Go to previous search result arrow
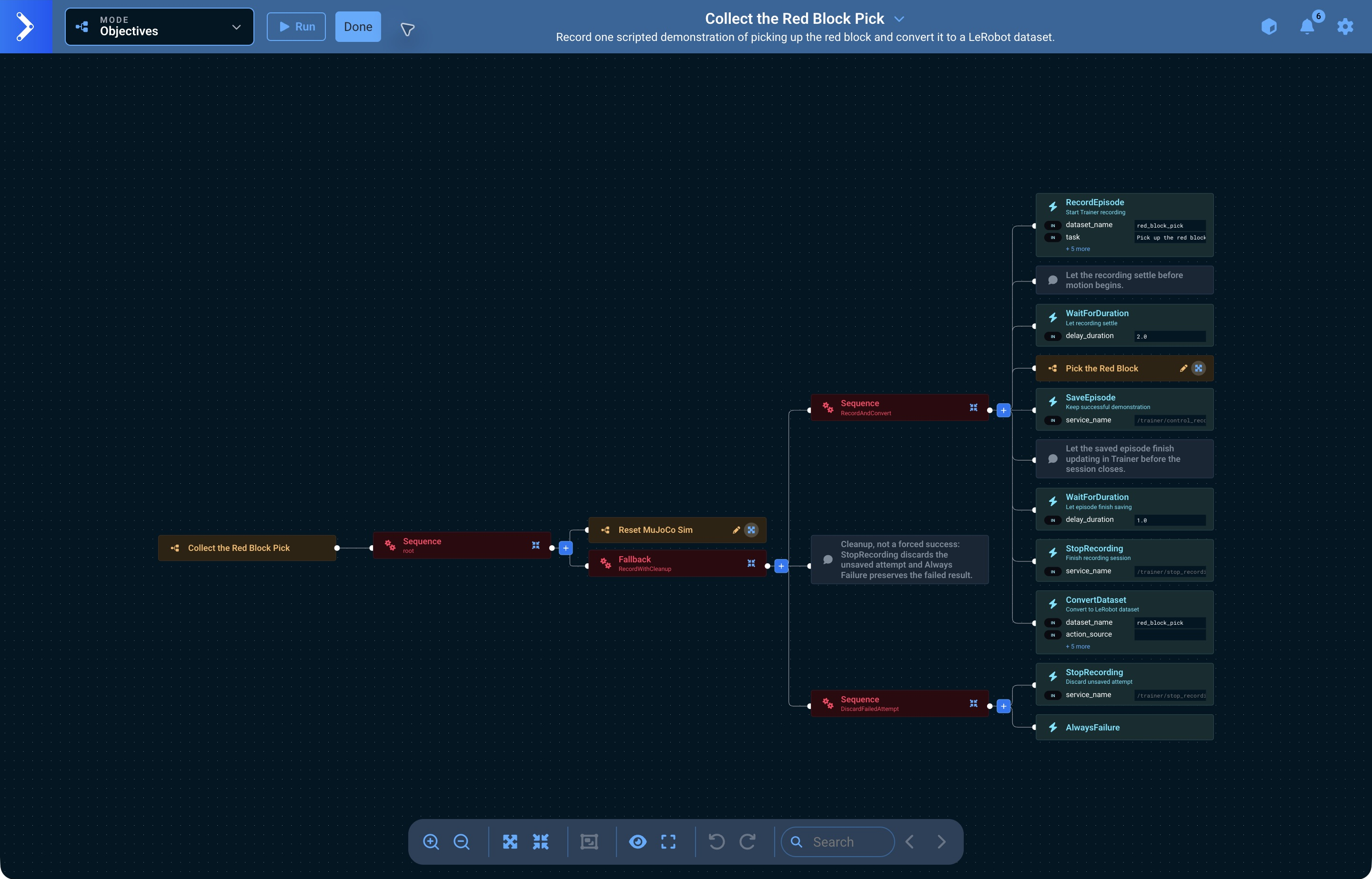1372x879 pixels. pos(910,842)
